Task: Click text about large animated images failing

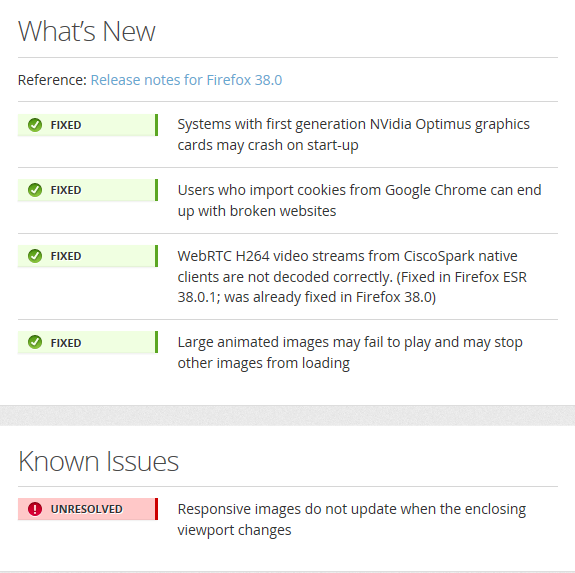Action: tap(350, 353)
